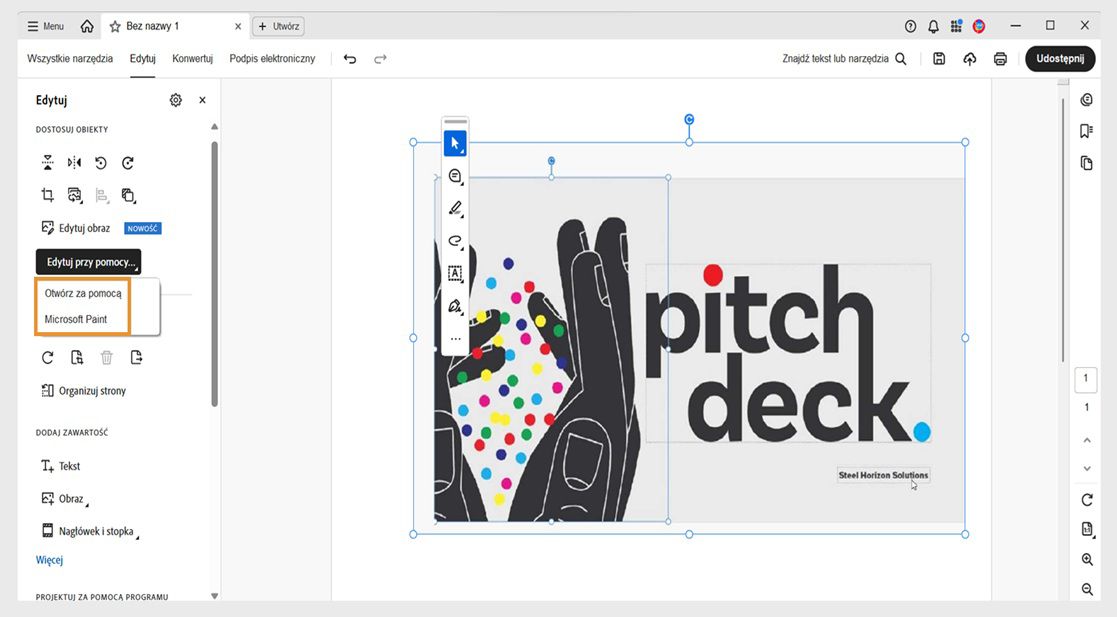This screenshot has height=617, width=1117.
Task: Click the Replace image icon
Action: coord(74,195)
